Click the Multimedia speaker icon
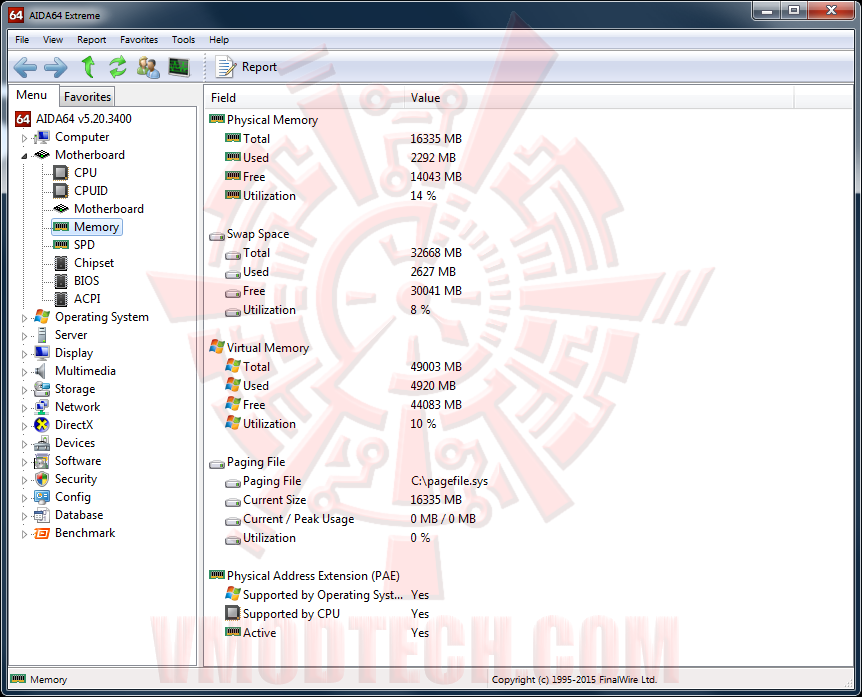 (41, 371)
